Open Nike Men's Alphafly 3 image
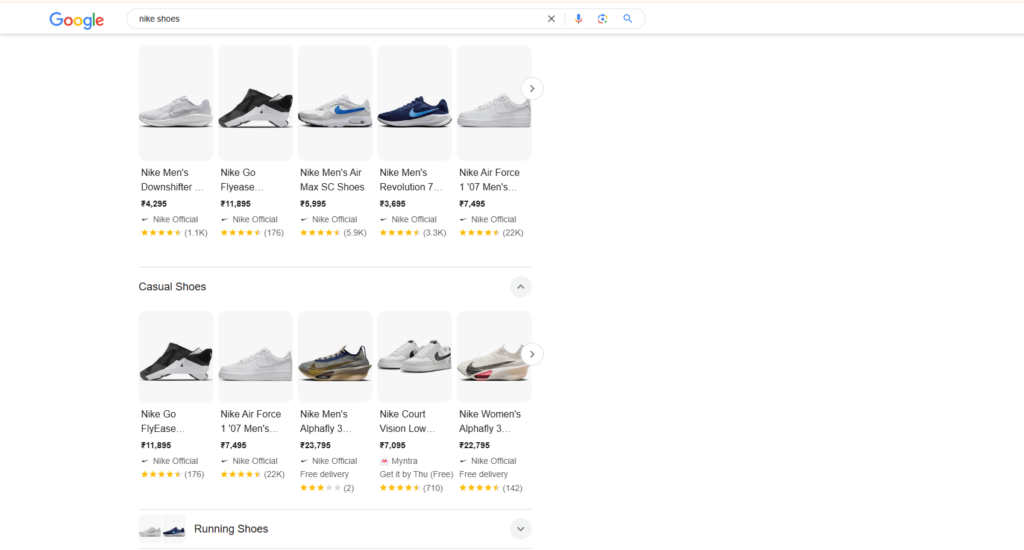 [335, 357]
